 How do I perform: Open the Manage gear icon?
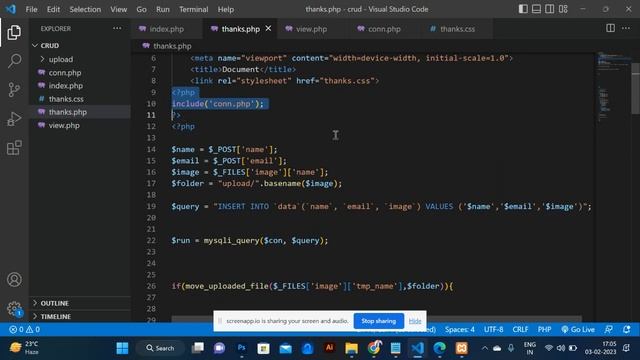point(14,308)
